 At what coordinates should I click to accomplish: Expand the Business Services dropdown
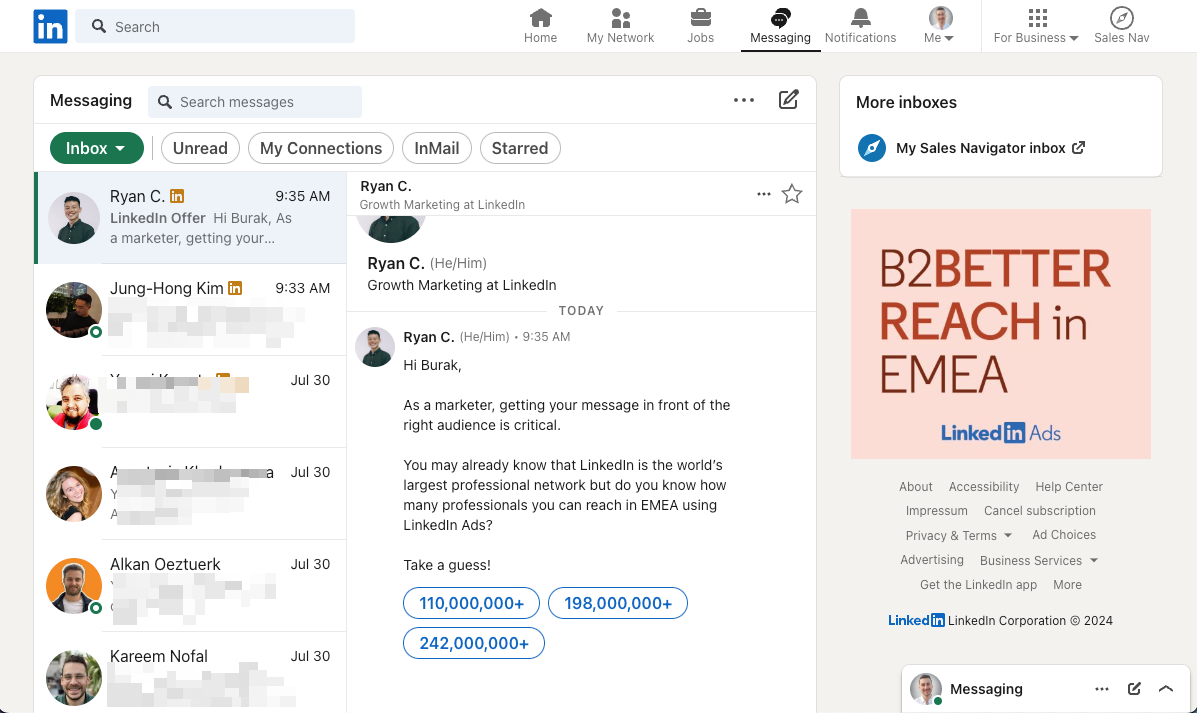pos(1039,560)
